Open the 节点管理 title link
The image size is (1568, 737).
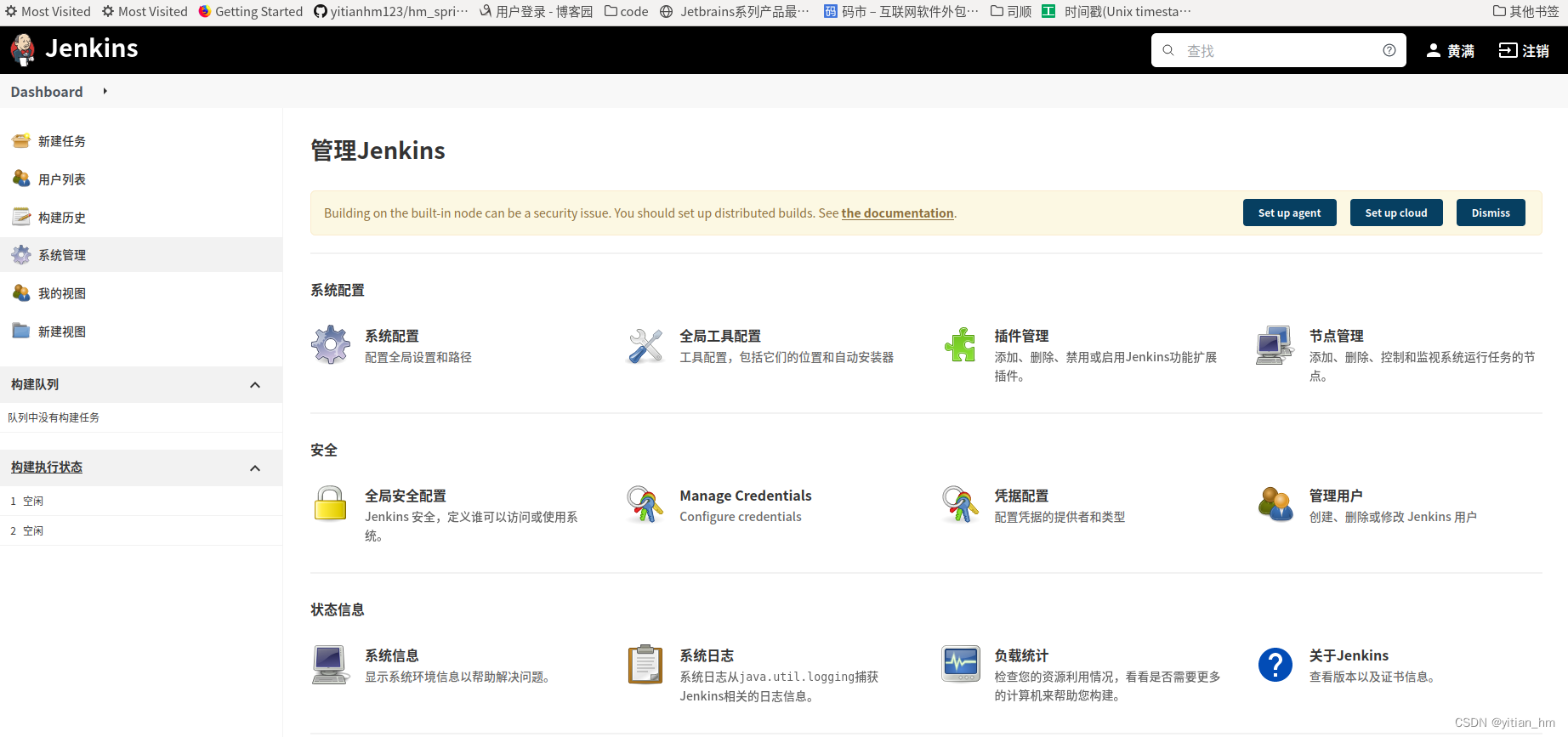[x=1336, y=336]
